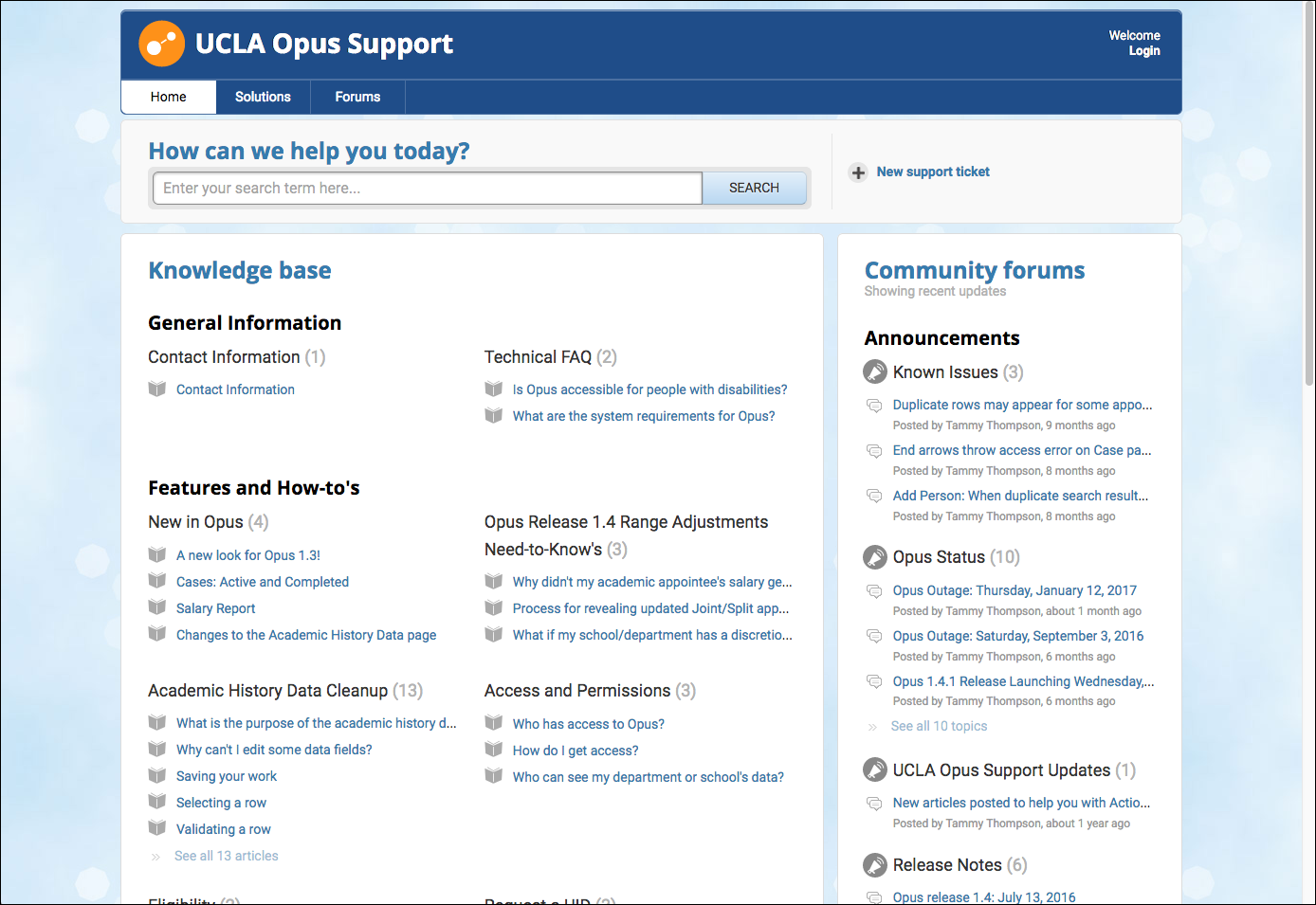Expand See all 13 articles
This screenshot has width=1316, height=905.
227,856
